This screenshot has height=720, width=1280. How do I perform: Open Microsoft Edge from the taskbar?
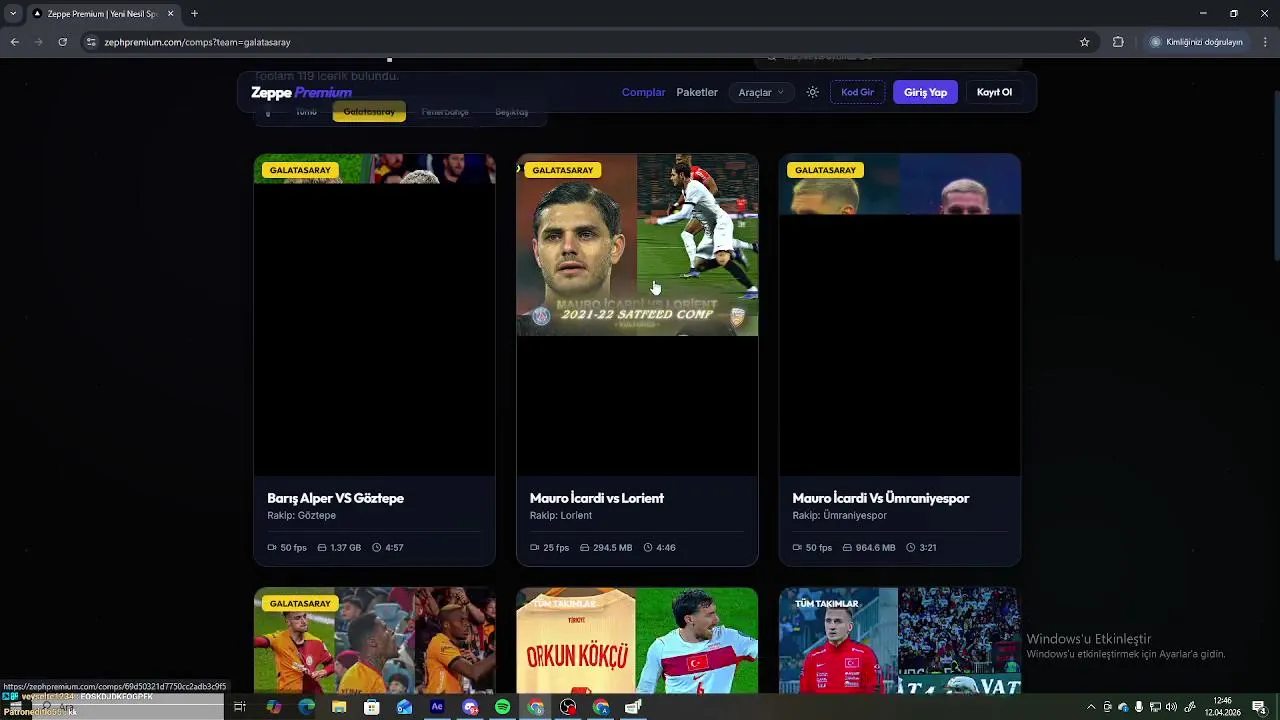tap(306, 707)
